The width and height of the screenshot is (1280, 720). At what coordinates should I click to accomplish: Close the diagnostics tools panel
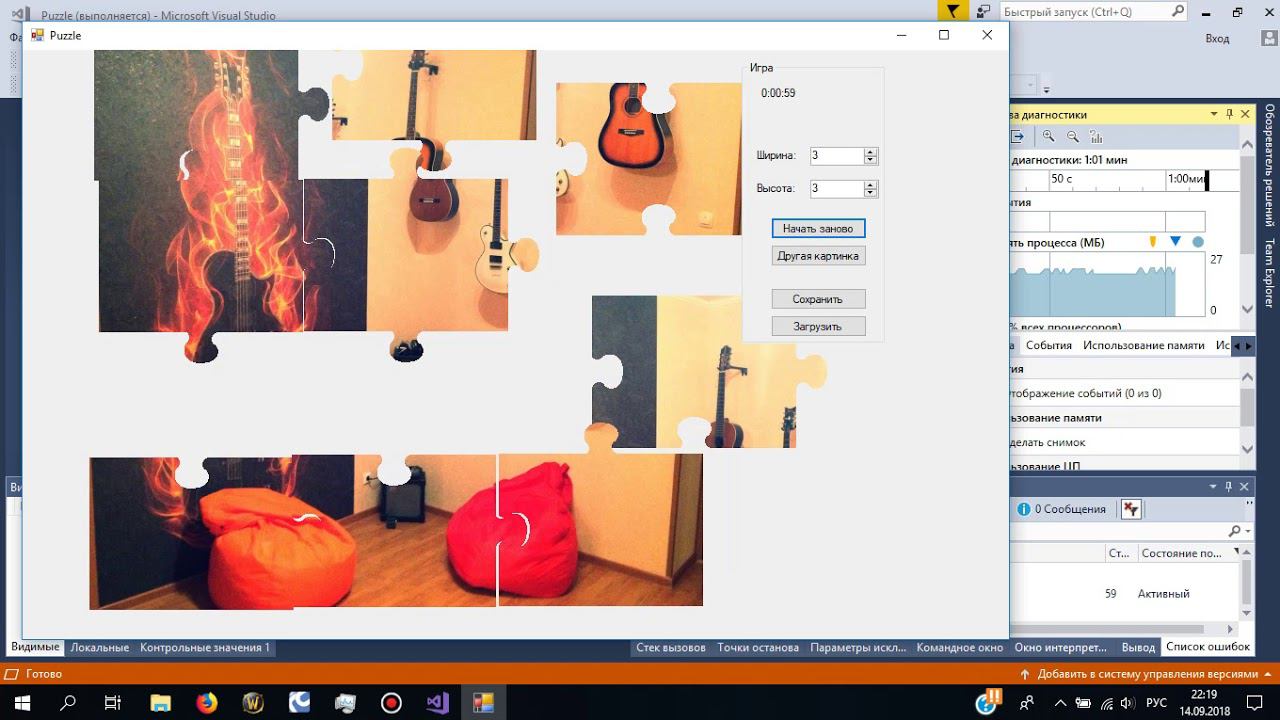pyautogui.click(x=1246, y=114)
